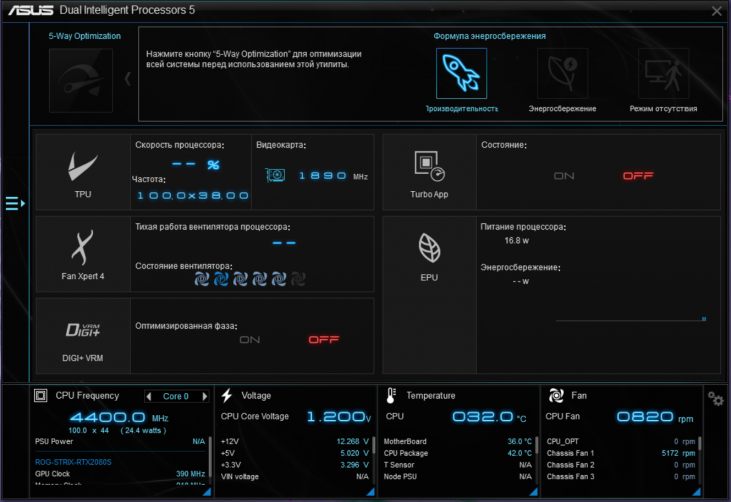This screenshot has width=731, height=502.
Task: Click the +12V voltage row
Action: 295,441
